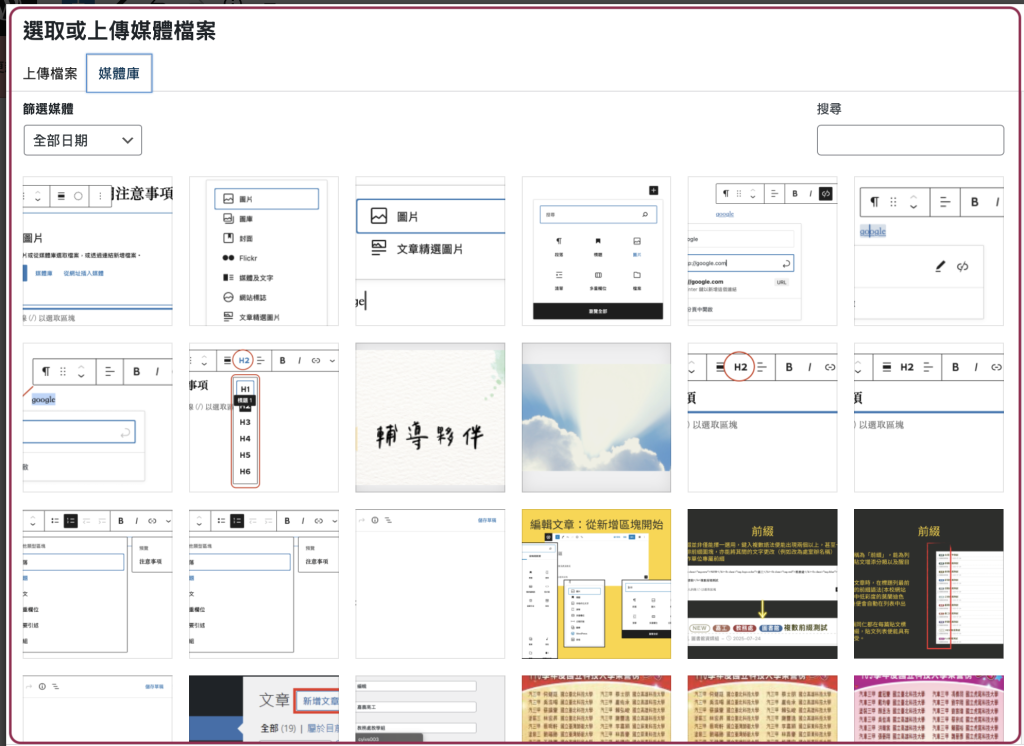Viewport: 1024px width, 746px height.
Task: Select thumbnail with highlighted google and pencil icon
Action: (929, 251)
